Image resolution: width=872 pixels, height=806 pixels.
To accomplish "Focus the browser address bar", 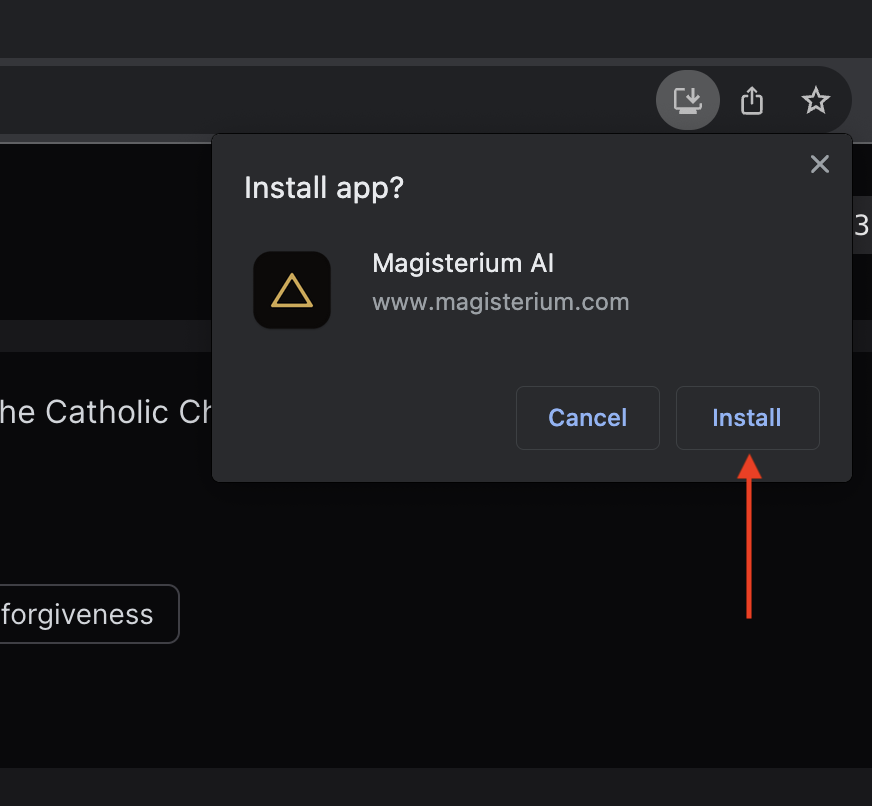I will pos(300,100).
